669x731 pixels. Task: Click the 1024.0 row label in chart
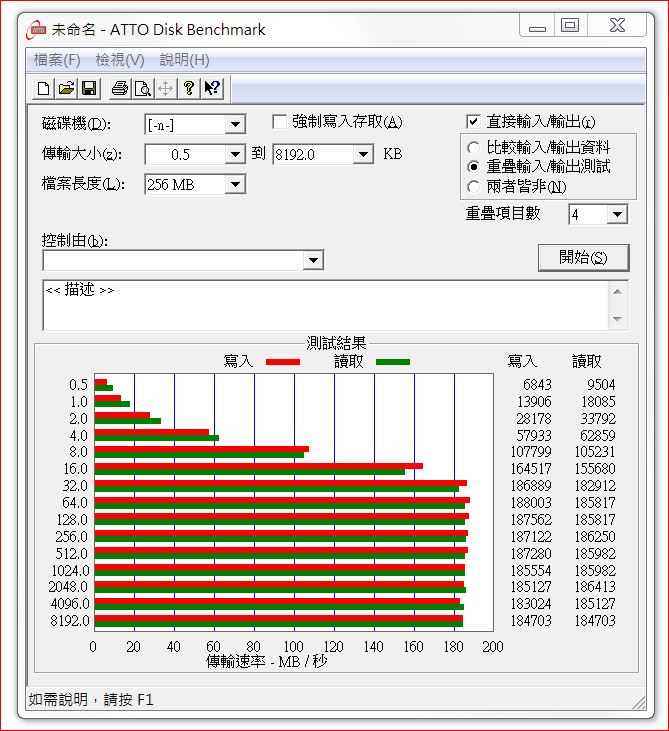[70, 570]
